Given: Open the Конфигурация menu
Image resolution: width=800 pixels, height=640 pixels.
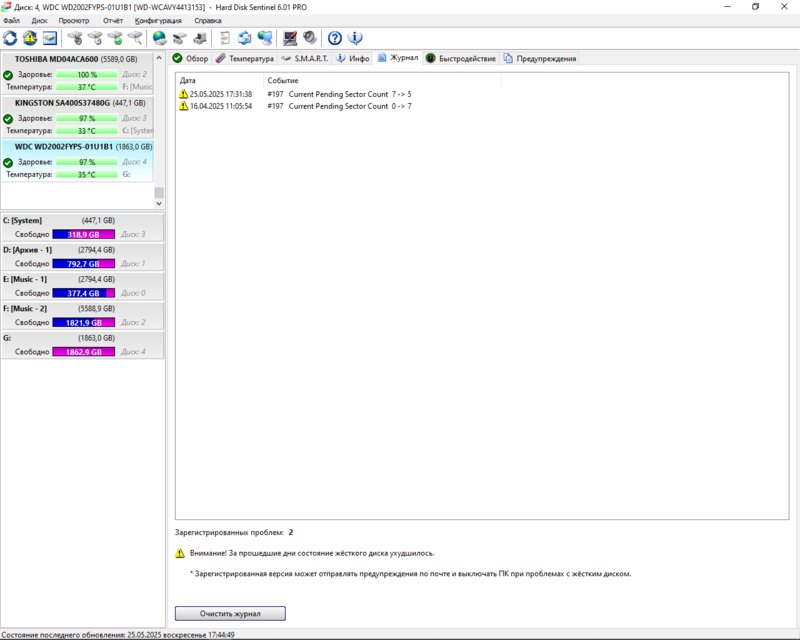Looking at the screenshot, I should (x=158, y=20).
